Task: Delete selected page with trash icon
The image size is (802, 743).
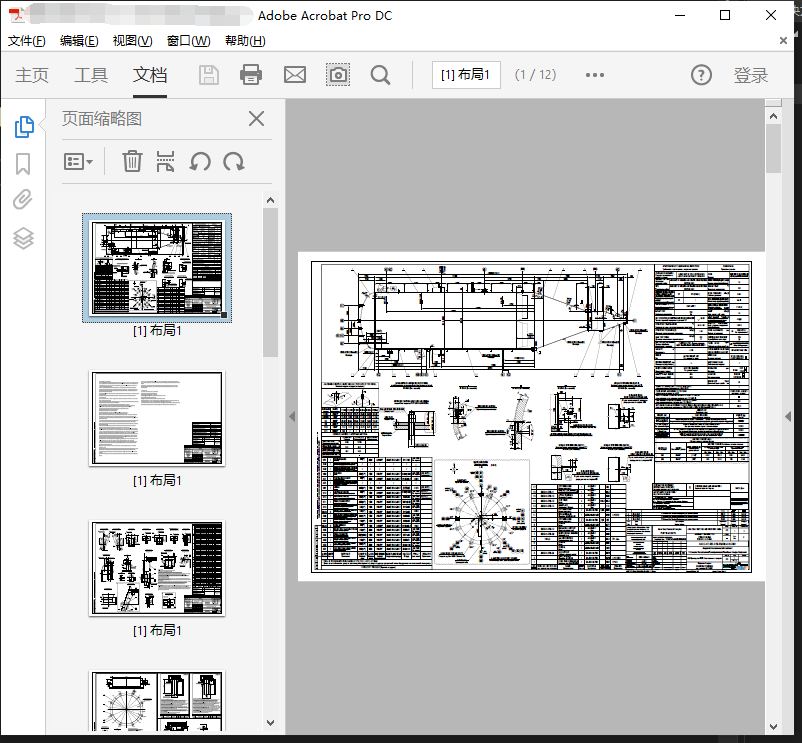Action: (x=132, y=161)
